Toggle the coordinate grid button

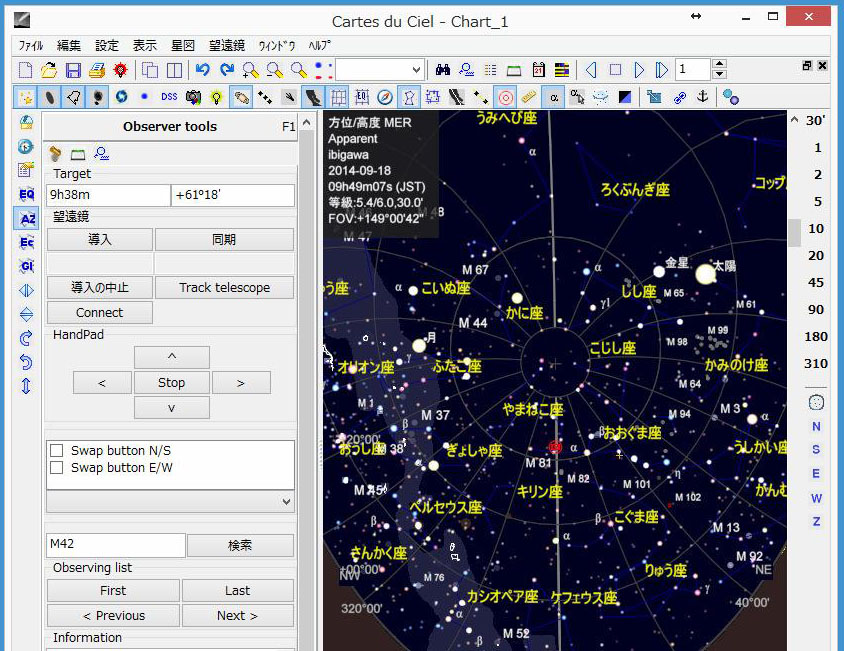tap(338, 97)
